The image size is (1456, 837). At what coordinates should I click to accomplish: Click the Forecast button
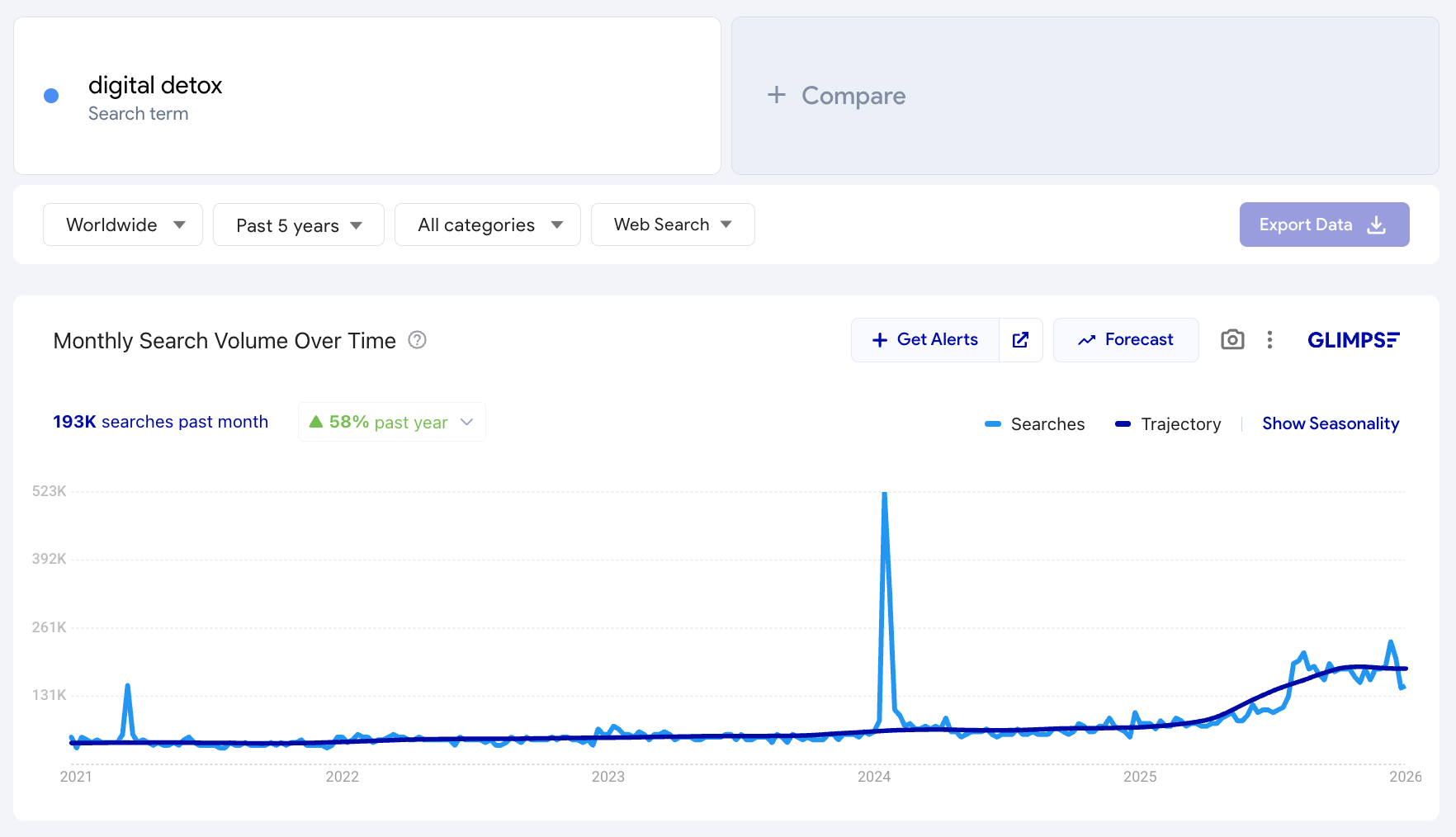point(1126,339)
